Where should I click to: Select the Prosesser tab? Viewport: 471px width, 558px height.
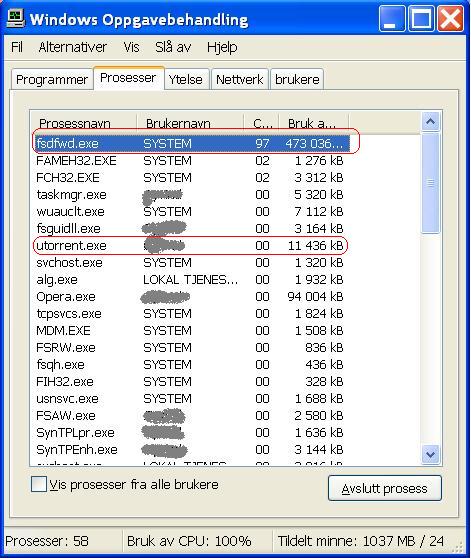128,78
